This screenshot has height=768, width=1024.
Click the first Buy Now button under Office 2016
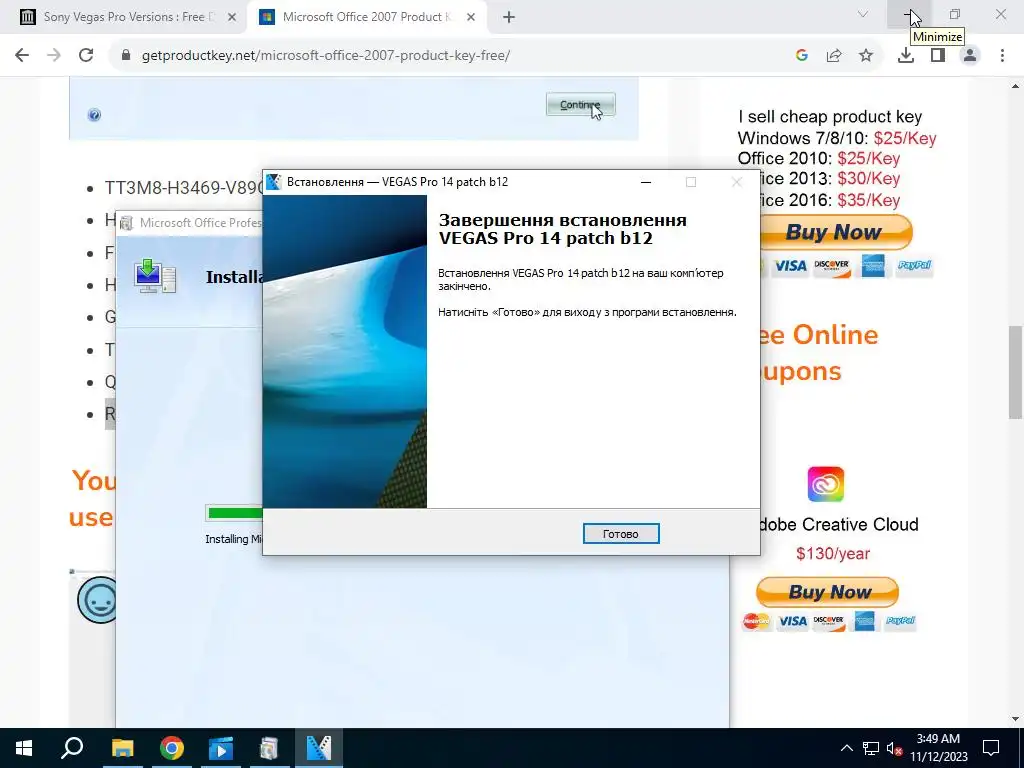point(835,232)
